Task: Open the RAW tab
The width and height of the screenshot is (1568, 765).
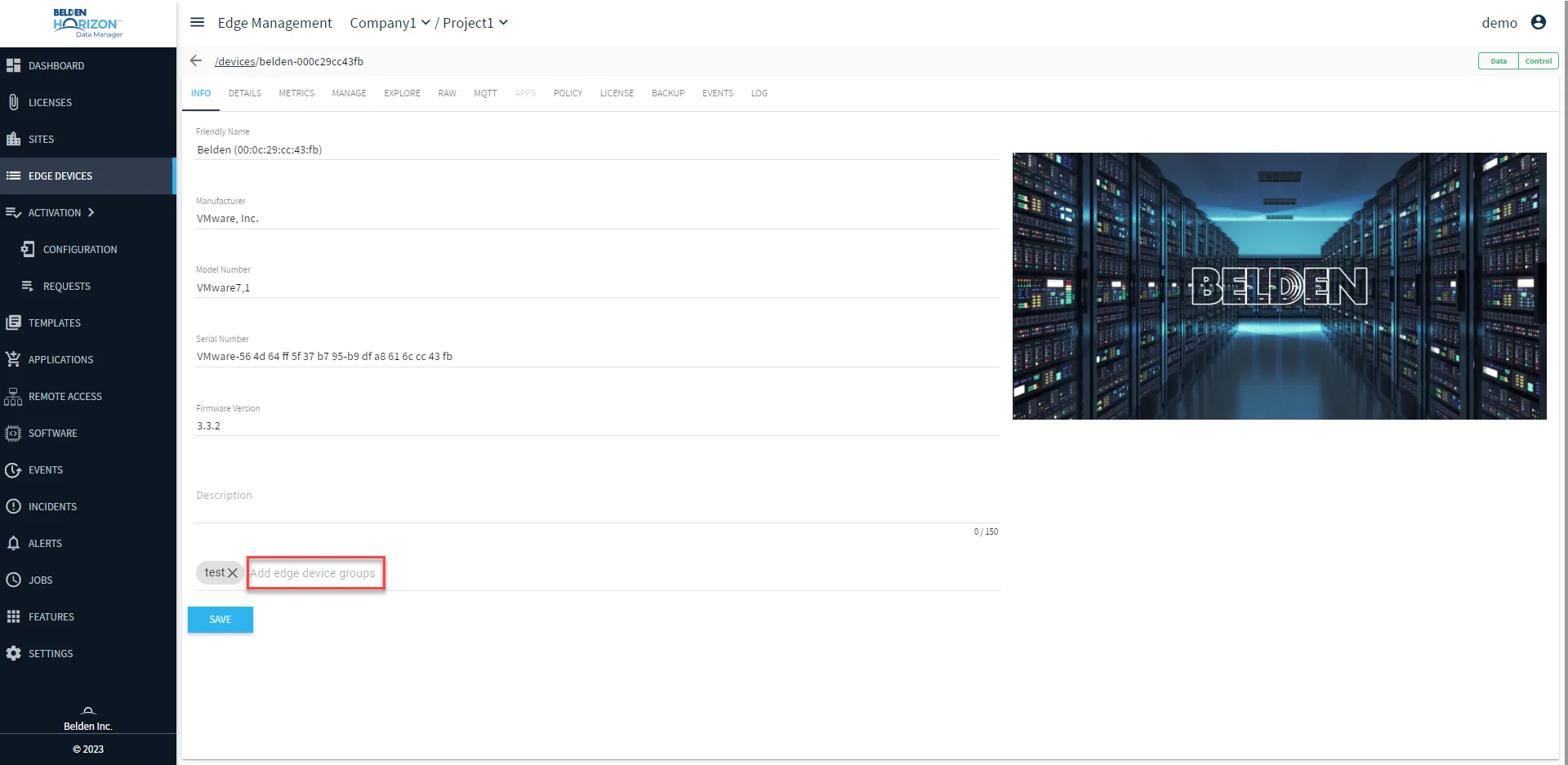Action: (x=447, y=93)
